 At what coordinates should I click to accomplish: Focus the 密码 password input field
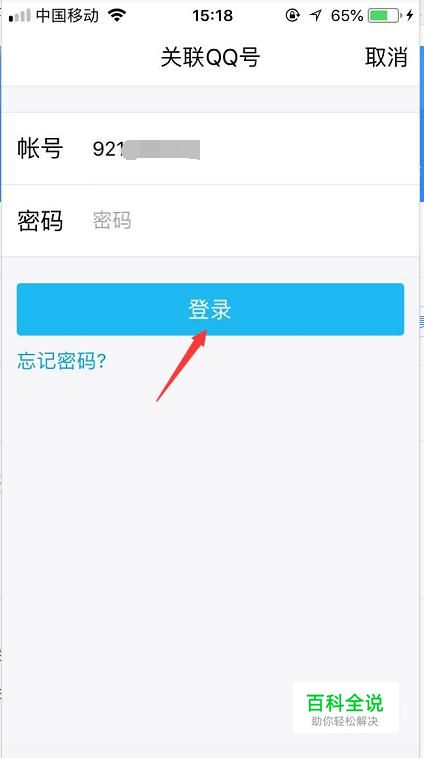pos(251,220)
